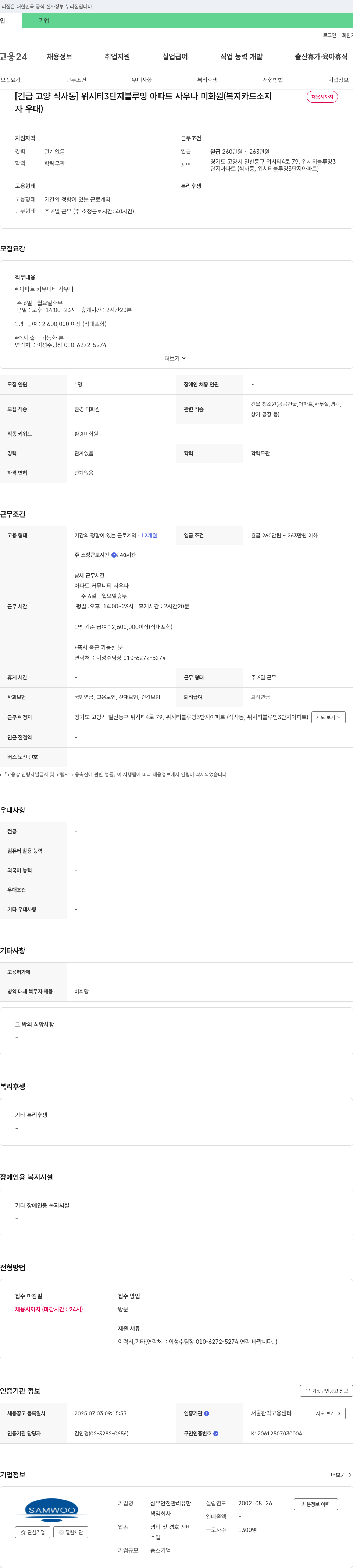This screenshot has height=1568, width=353.
Task: Switch to the 기업 tab
Action: tap(44, 21)
